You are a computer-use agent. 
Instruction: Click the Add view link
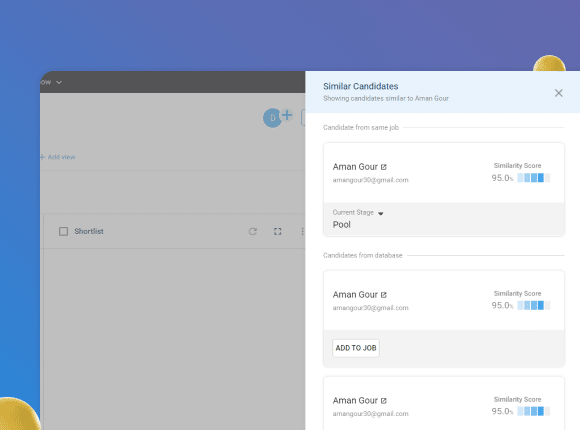(x=58, y=157)
